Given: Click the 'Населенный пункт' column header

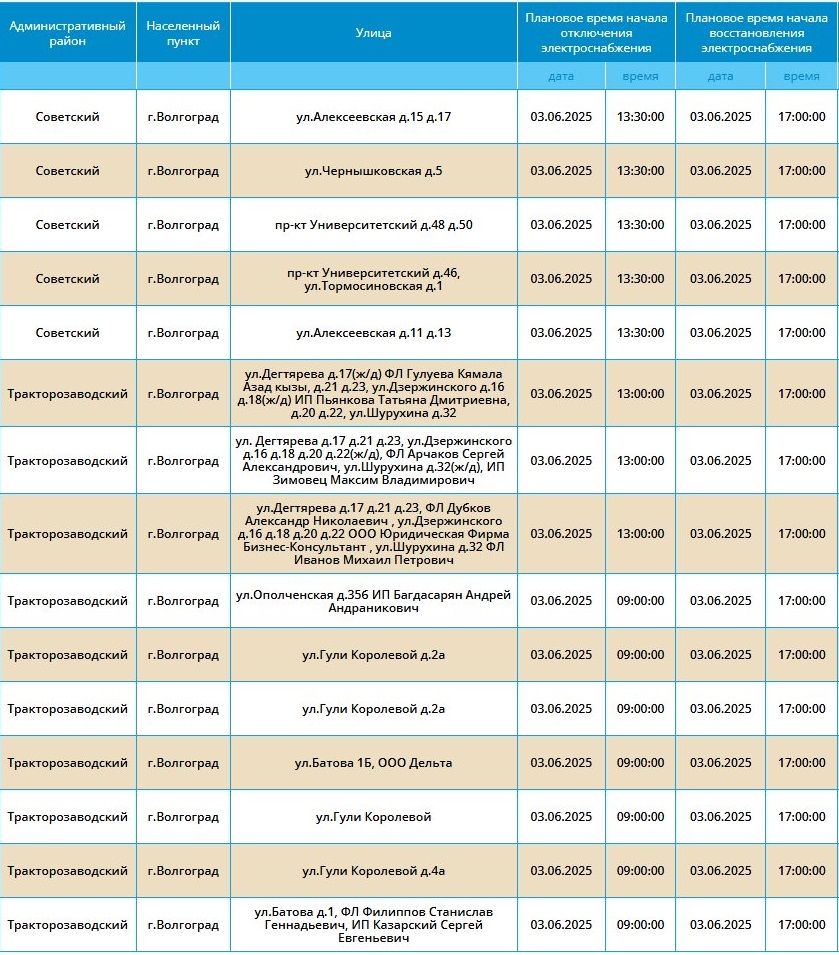Looking at the screenshot, I should (x=183, y=33).
